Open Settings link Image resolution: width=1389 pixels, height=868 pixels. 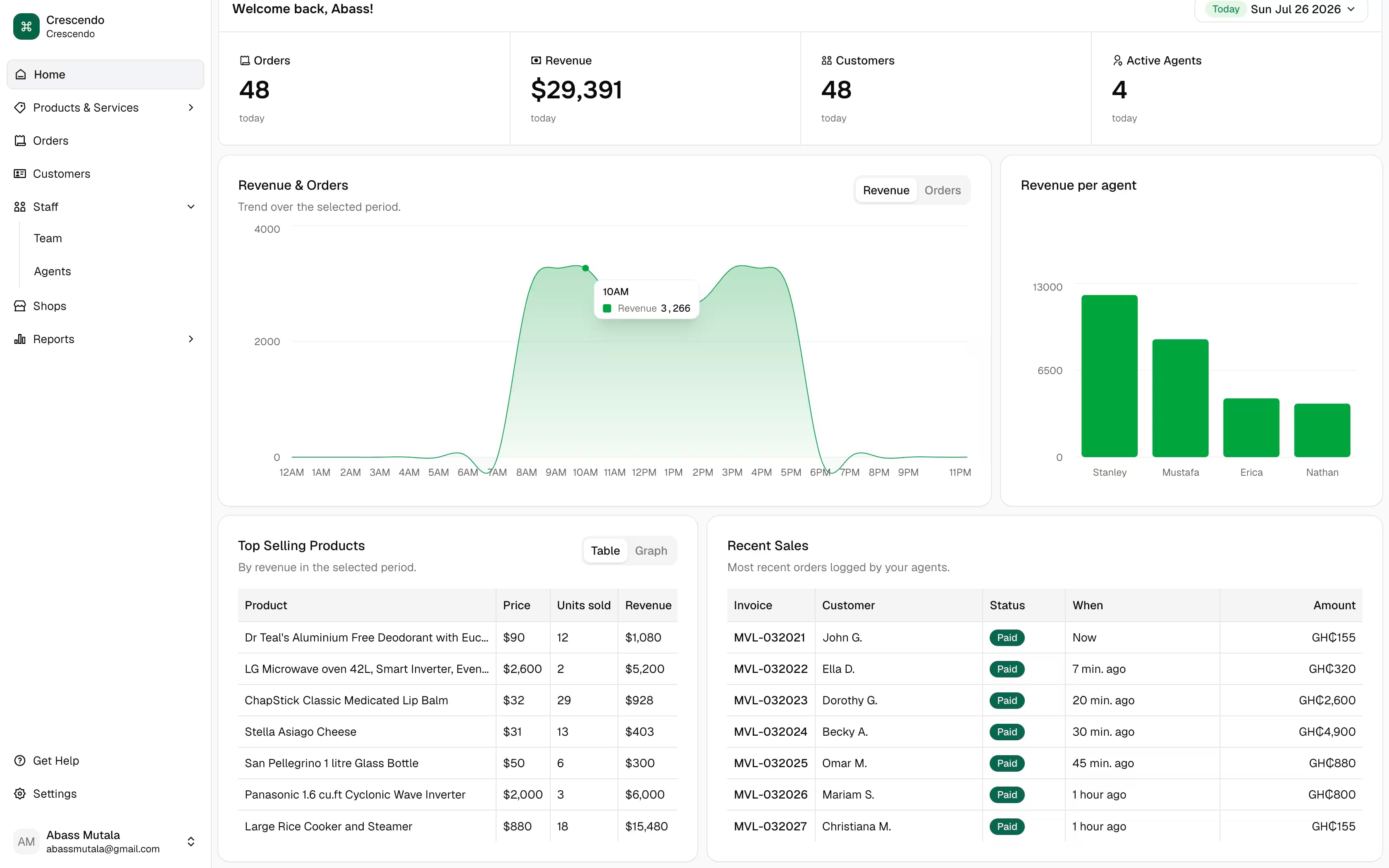point(55,793)
